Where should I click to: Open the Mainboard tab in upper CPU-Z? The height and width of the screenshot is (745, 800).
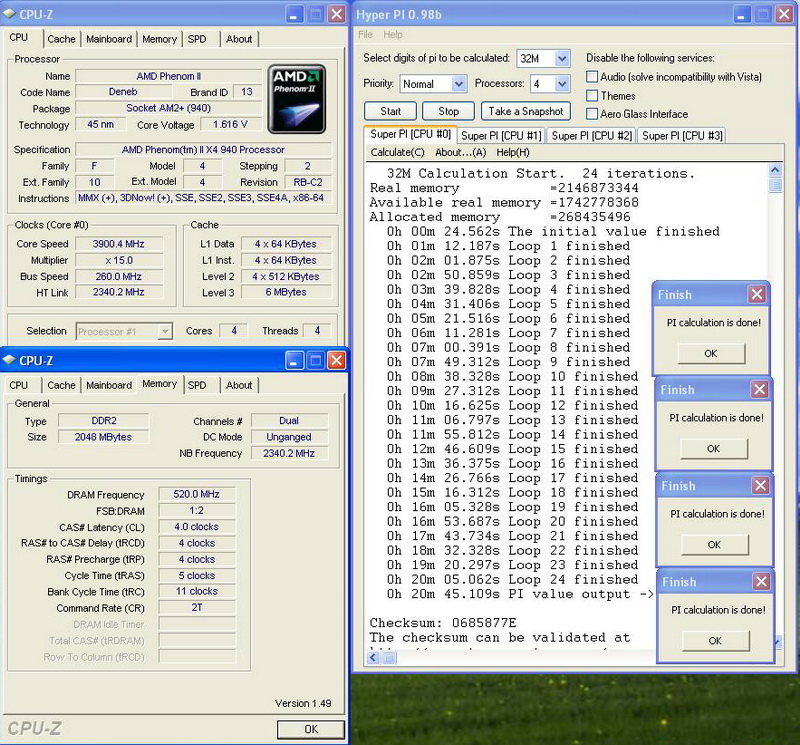click(109, 39)
